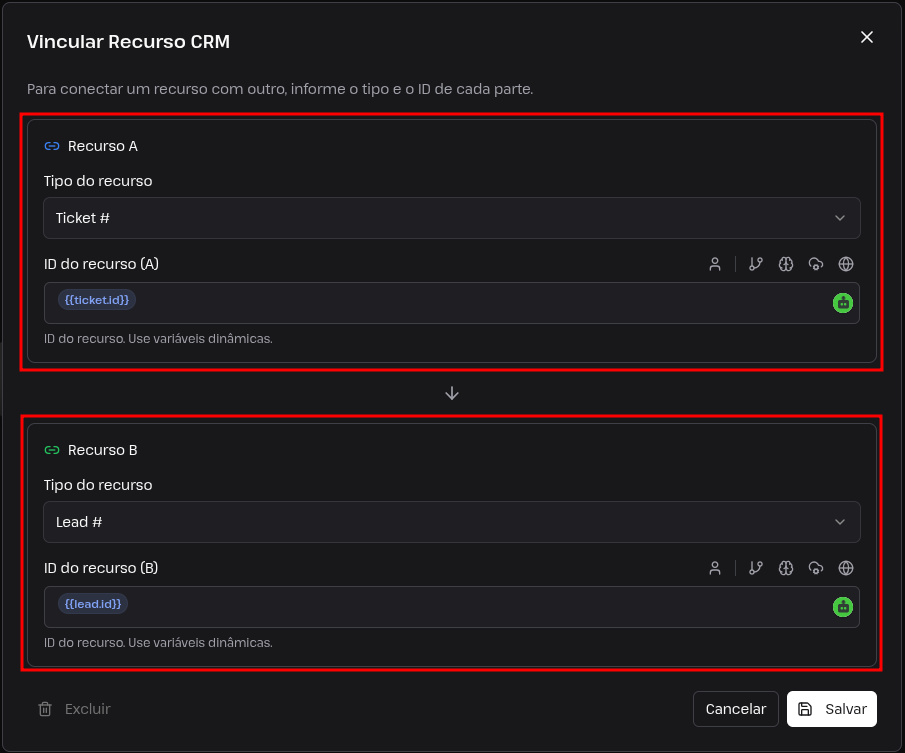The image size is (905, 753).
Task: Click chevron of Lead # dropdown
Action: [840, 522]
